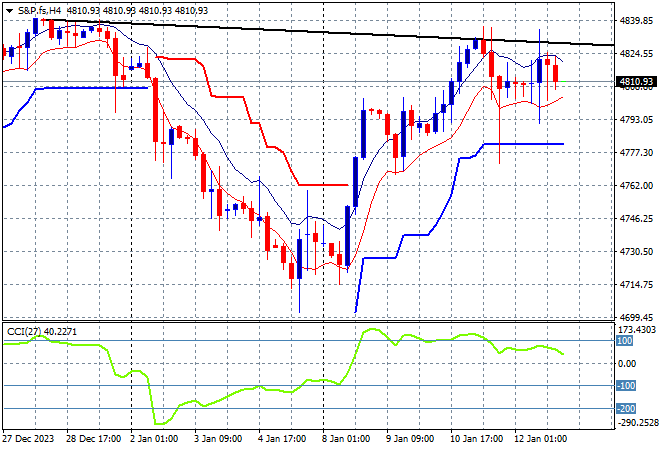This screenshot has height=450, width=660.
Task: Click the 4699.45 price axis label
Action: click(635, 317)
